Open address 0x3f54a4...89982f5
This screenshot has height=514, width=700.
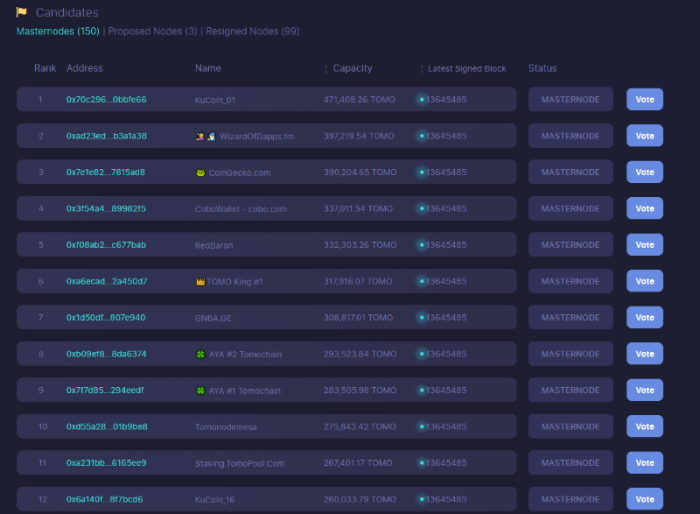106,209
